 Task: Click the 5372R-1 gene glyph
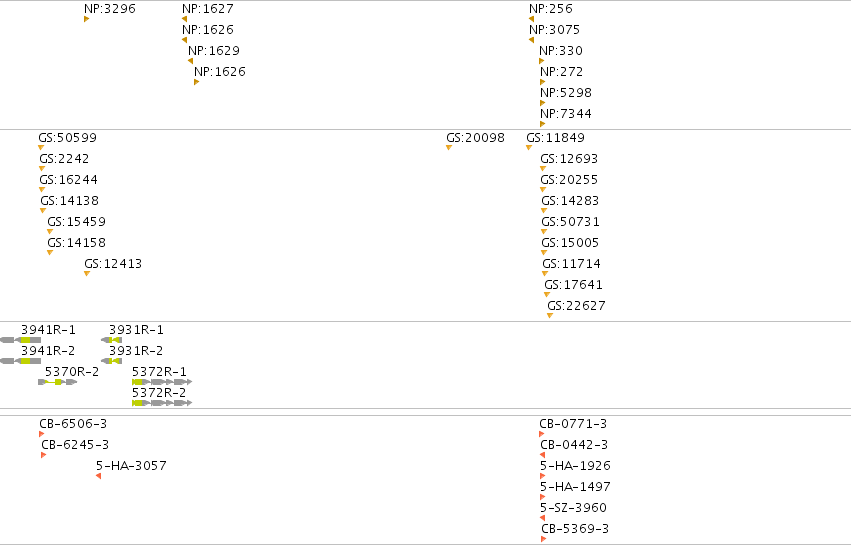(162, 382)
